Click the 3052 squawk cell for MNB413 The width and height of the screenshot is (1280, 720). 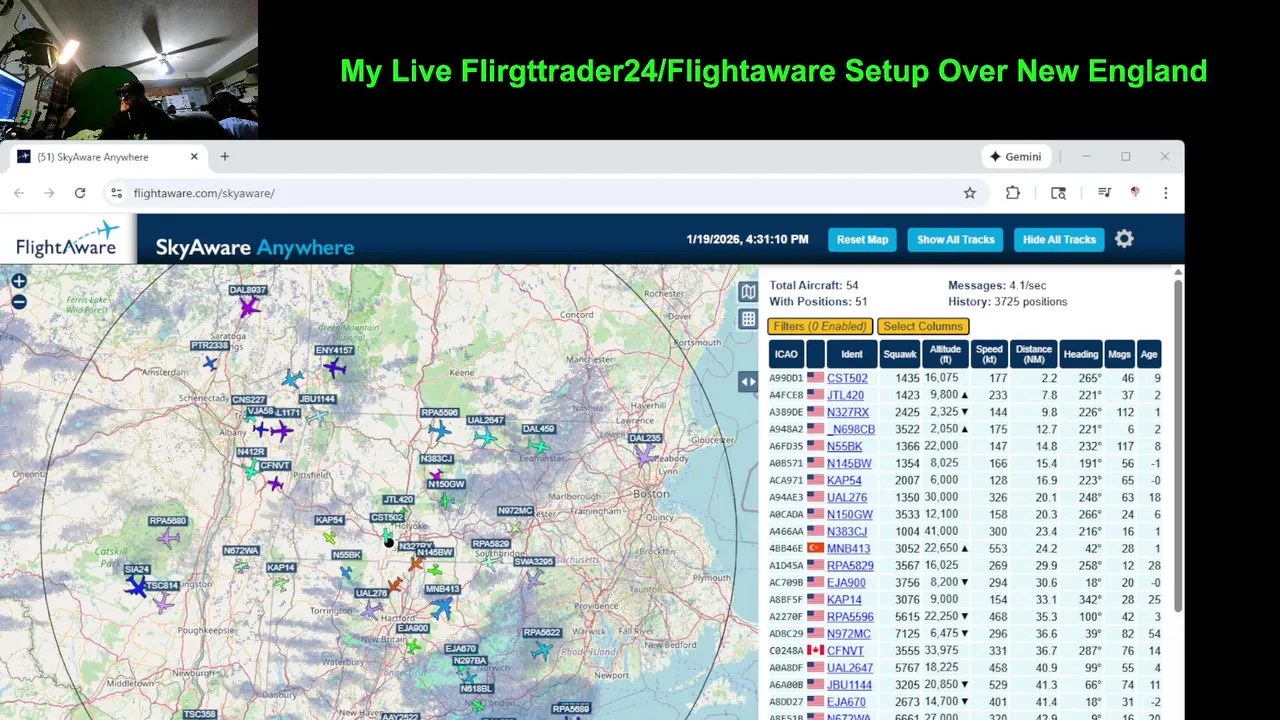pos(900,548)
